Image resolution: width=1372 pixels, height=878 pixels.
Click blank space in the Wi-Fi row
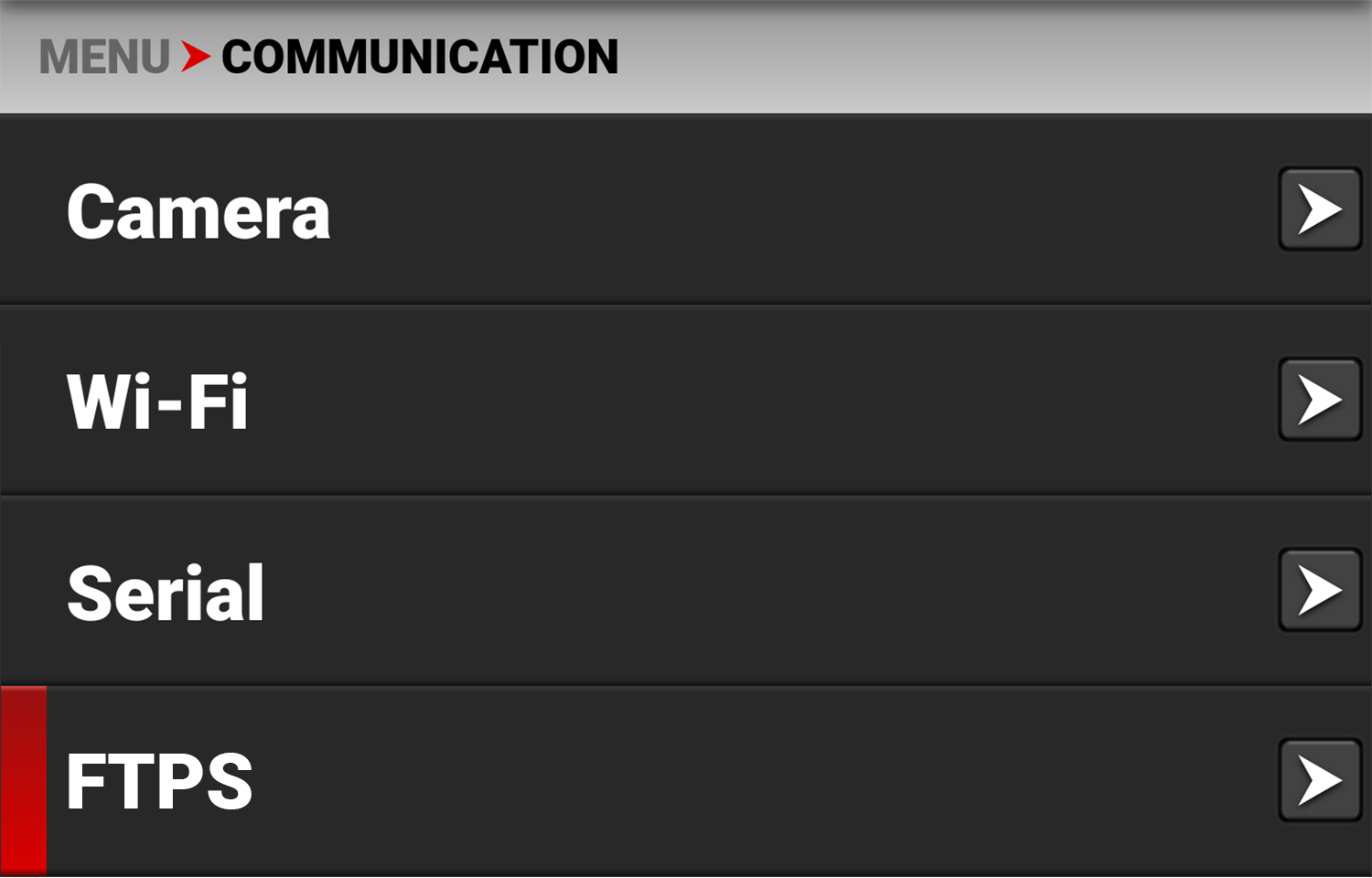pos(777,402)
